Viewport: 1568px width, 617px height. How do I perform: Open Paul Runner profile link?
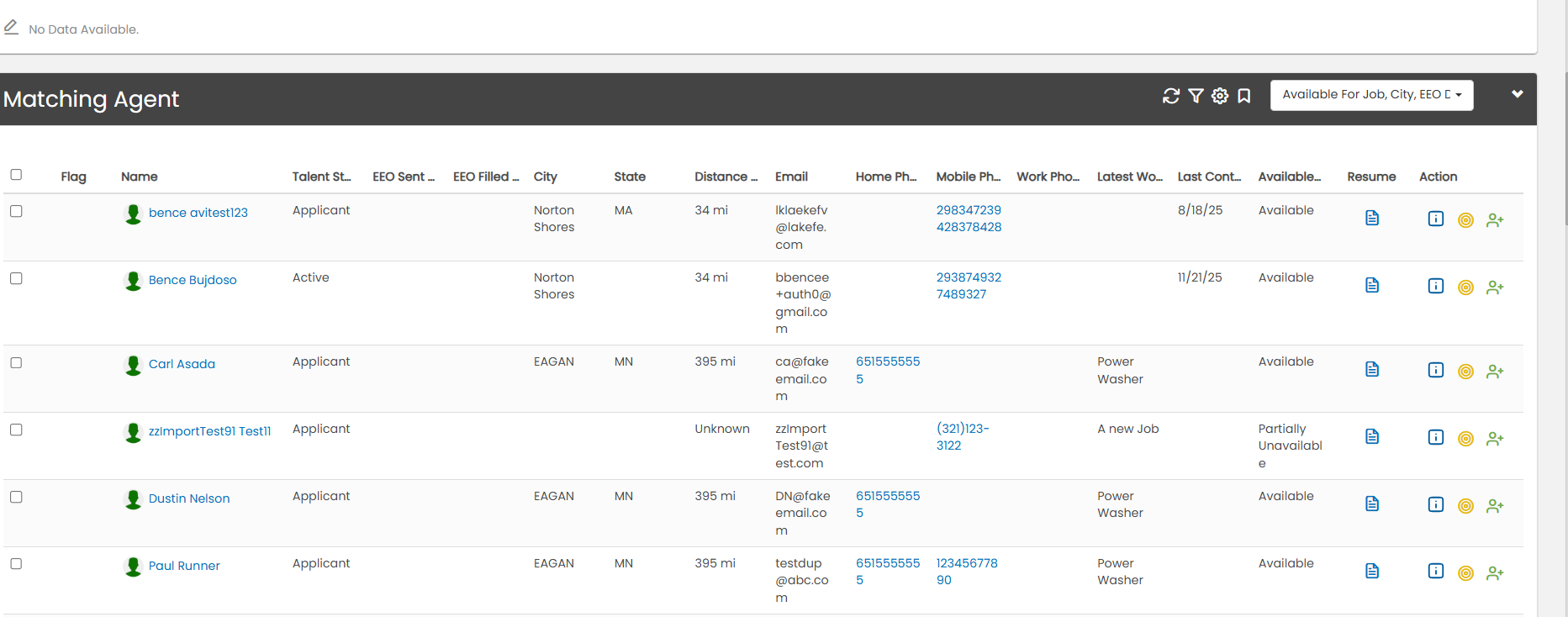(184, 566)
